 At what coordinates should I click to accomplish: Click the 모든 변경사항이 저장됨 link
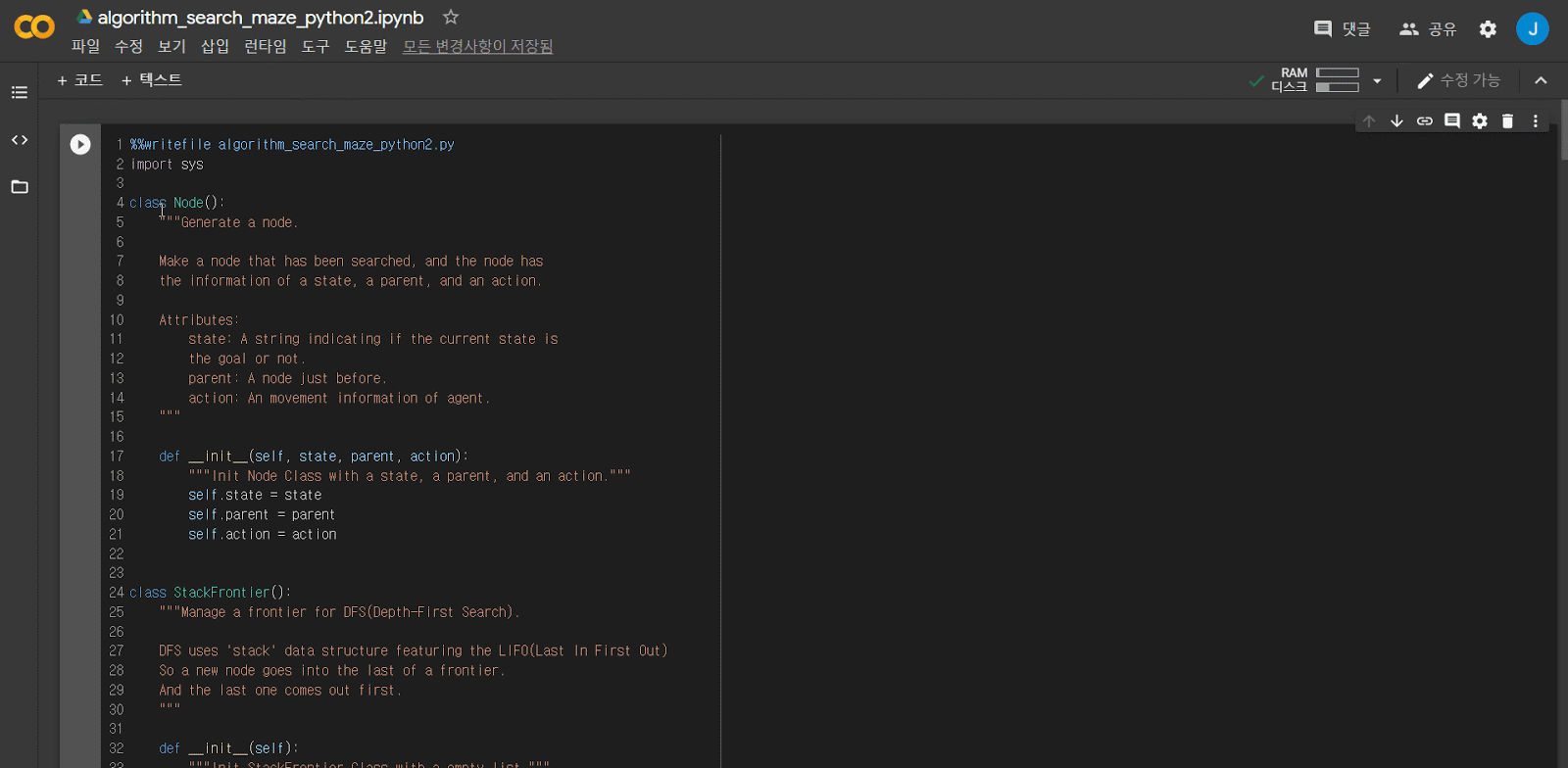(477, 46)
